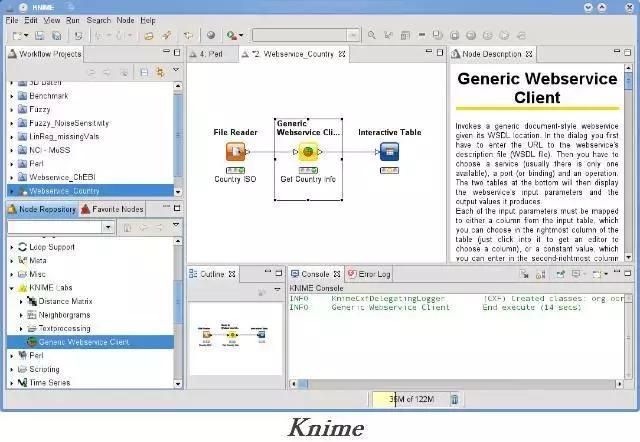Image resolution: width=640 pixels, height=442 pixels.
Task: Click the execute-all green run icon
Action: (x=231, y=36)
